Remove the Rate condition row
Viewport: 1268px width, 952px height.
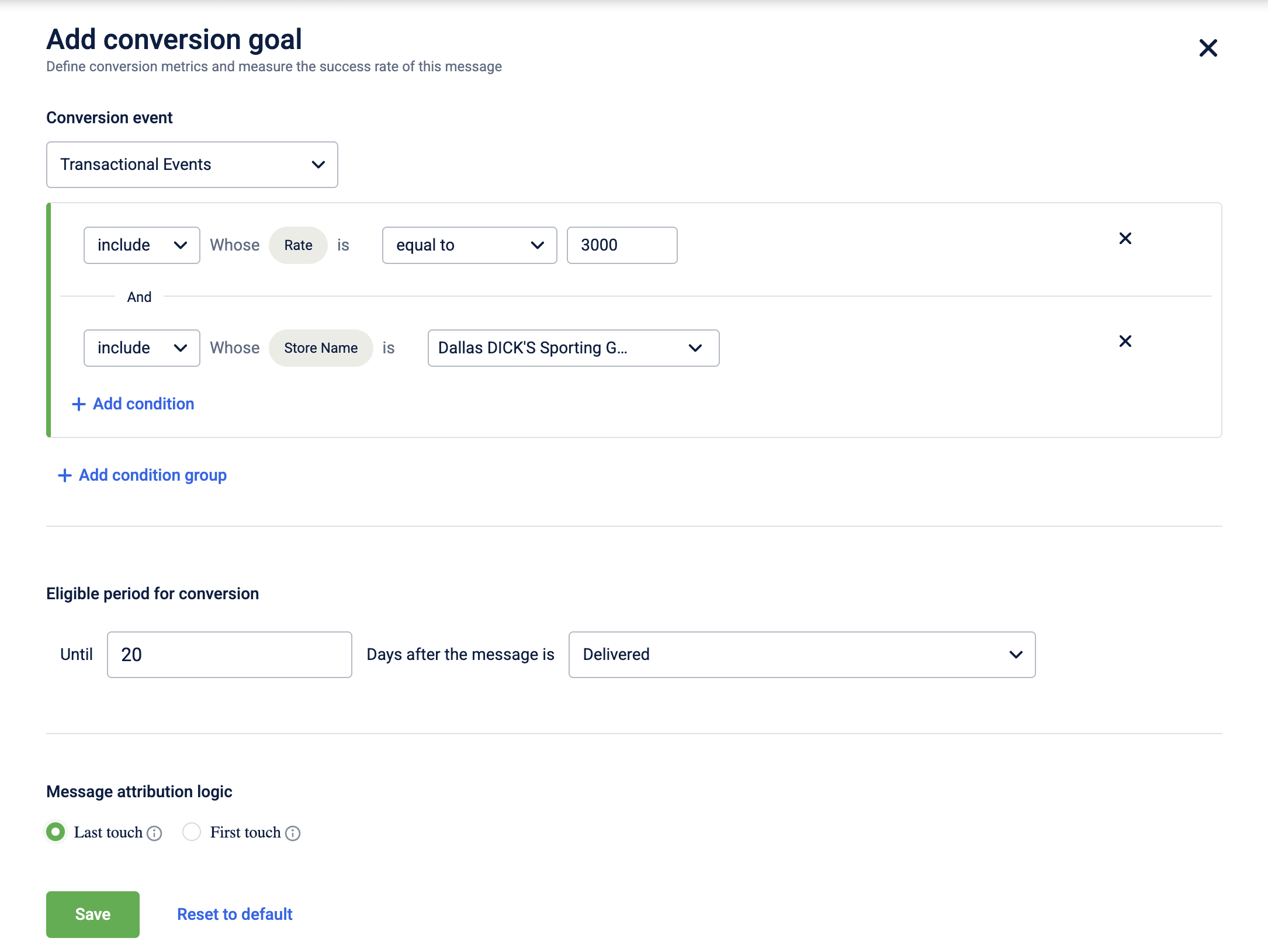(1125, 238)
